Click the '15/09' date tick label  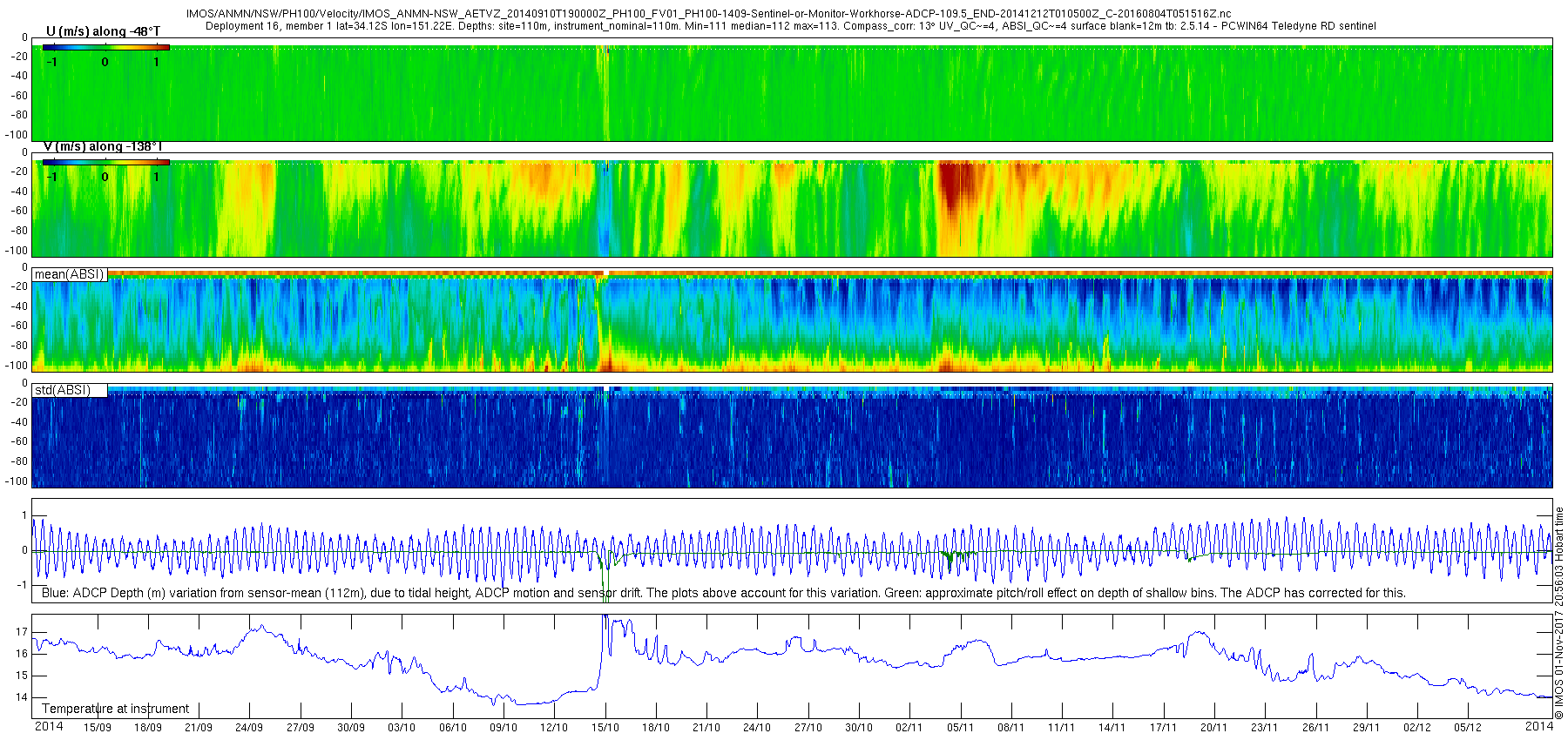pyautogui.click(x=97, y=728)
